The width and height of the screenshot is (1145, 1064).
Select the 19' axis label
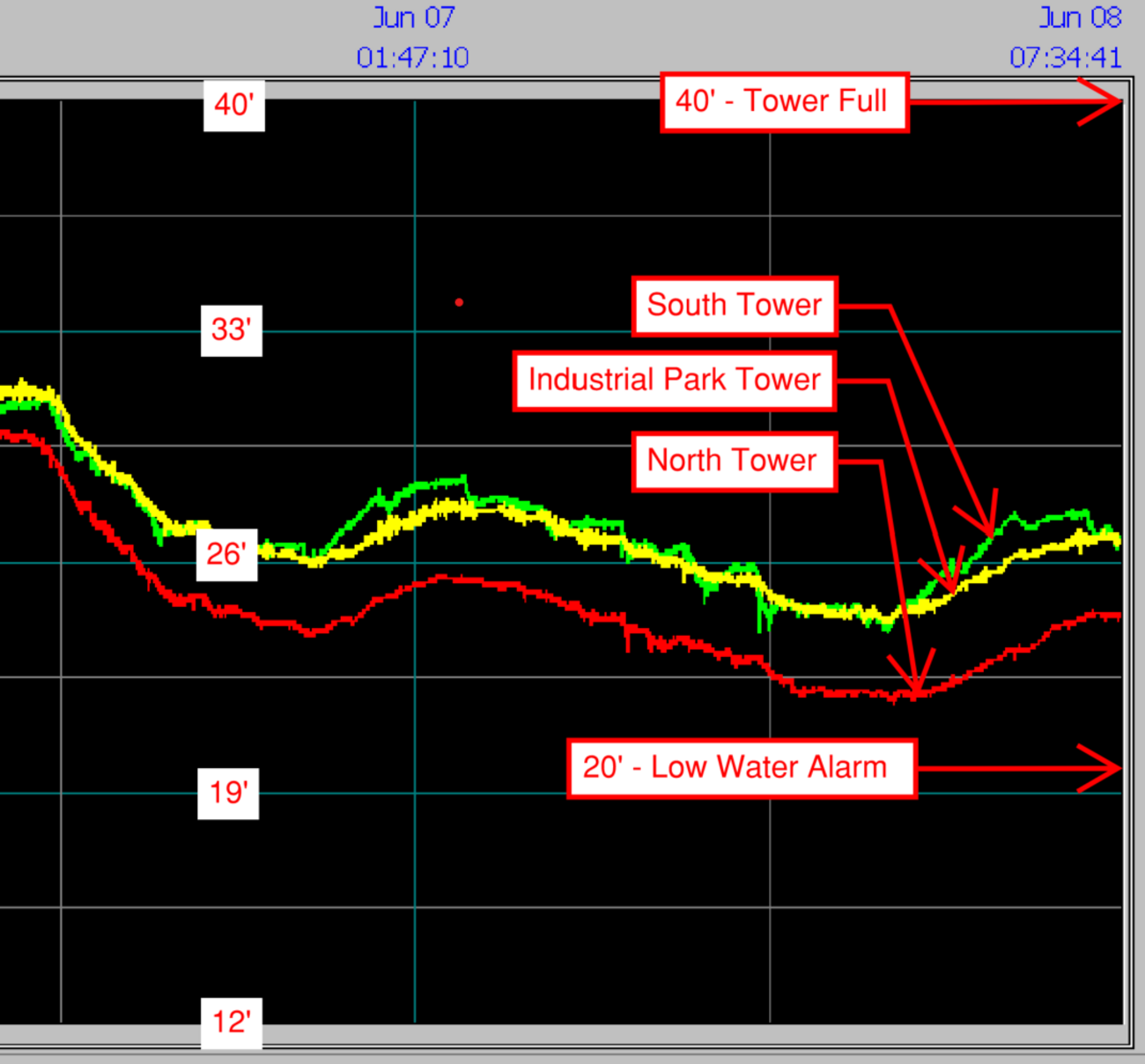228,793
